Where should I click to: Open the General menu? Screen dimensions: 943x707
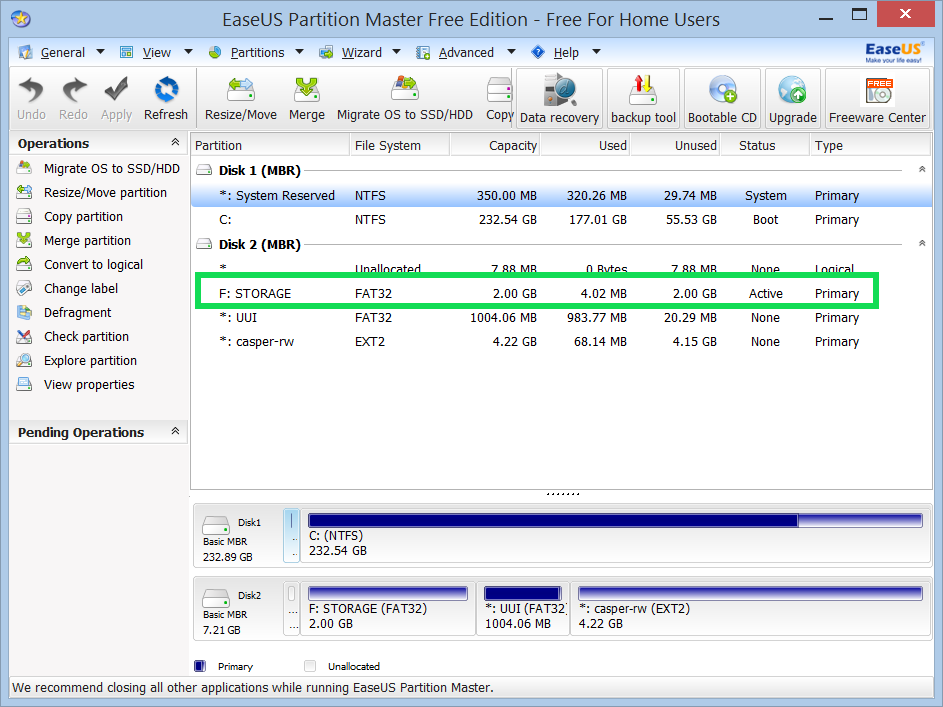point(63,53)
